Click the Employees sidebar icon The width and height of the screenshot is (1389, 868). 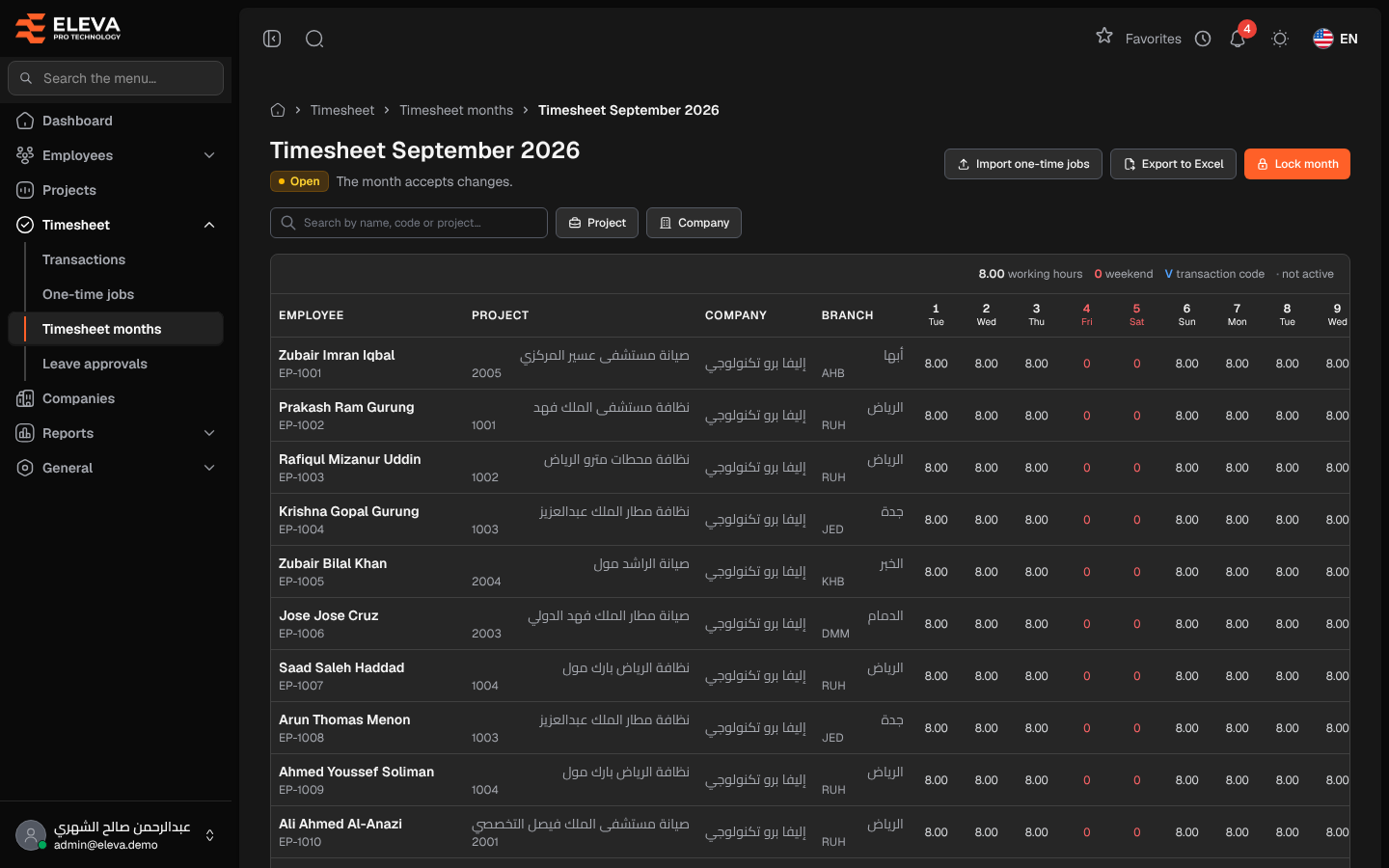[x=25, y=155]
